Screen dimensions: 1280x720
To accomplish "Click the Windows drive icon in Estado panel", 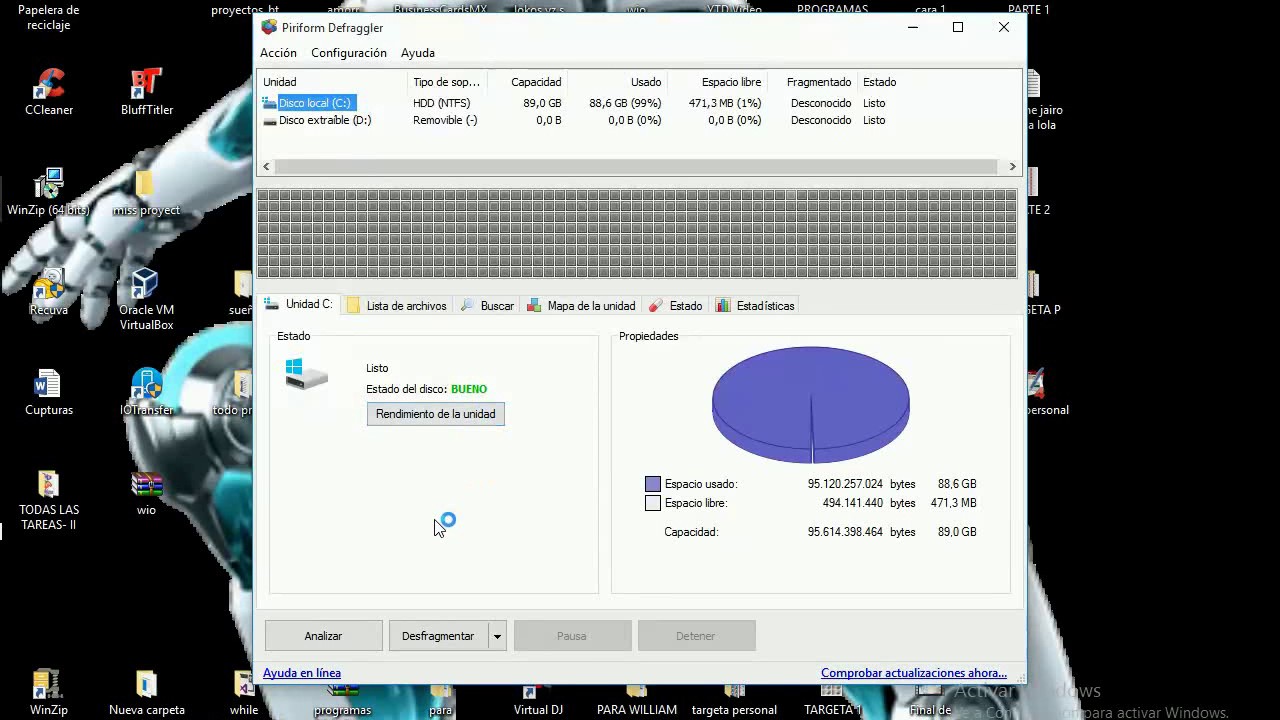I will [306, 374].
